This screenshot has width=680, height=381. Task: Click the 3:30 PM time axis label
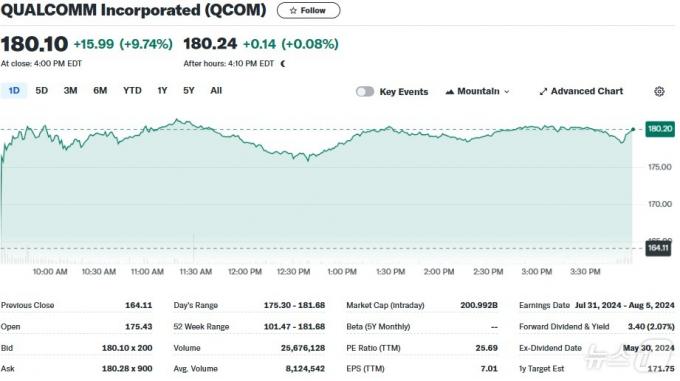pos(585,272)
